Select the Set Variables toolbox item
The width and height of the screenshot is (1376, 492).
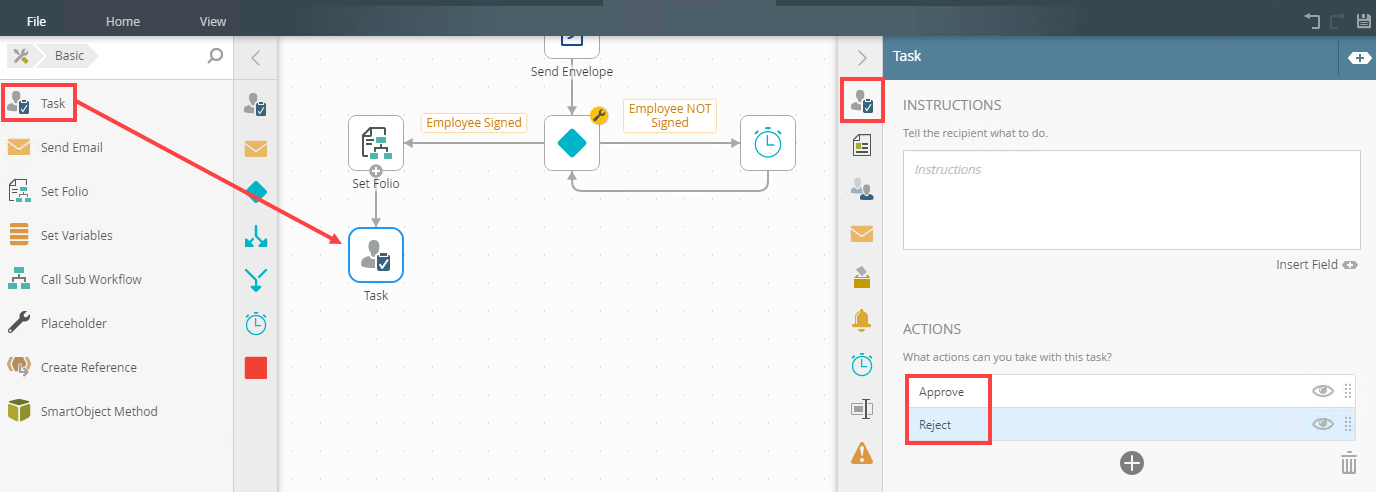pos(76,236)
